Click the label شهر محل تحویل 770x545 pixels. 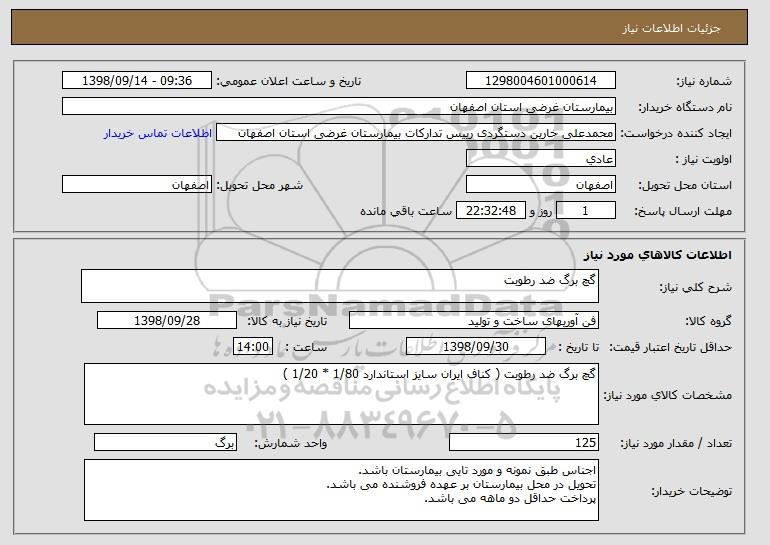260,185
